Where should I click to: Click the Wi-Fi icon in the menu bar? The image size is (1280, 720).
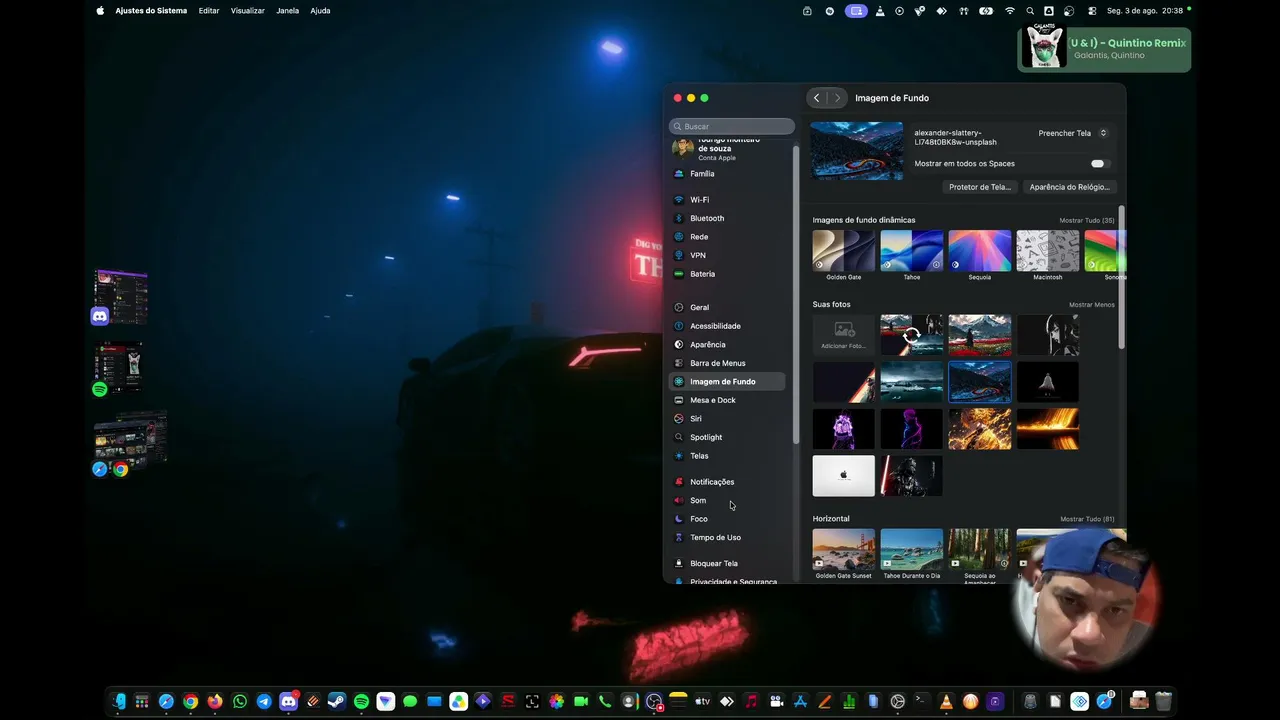pyautogui.click(x=1010, y=11)
